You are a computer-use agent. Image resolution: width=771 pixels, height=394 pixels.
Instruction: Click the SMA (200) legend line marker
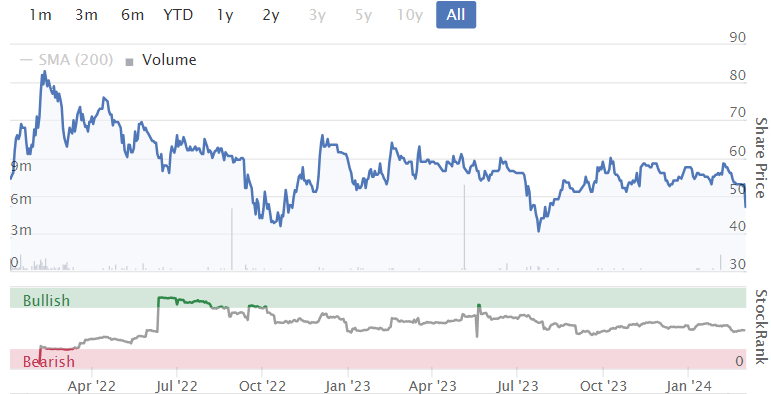click(x=26, y=60)
